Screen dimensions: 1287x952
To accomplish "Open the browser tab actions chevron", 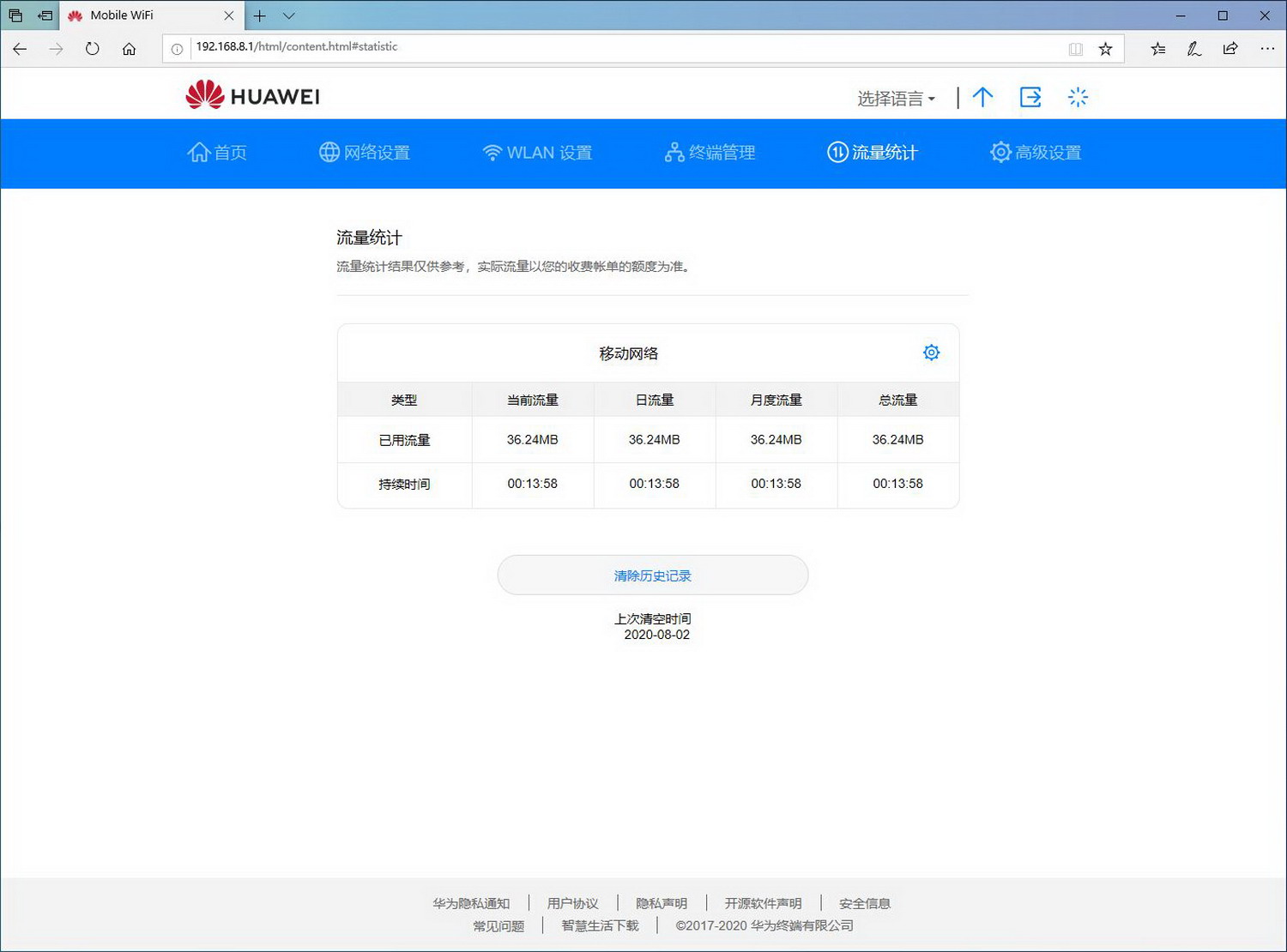I will (288, 15).
